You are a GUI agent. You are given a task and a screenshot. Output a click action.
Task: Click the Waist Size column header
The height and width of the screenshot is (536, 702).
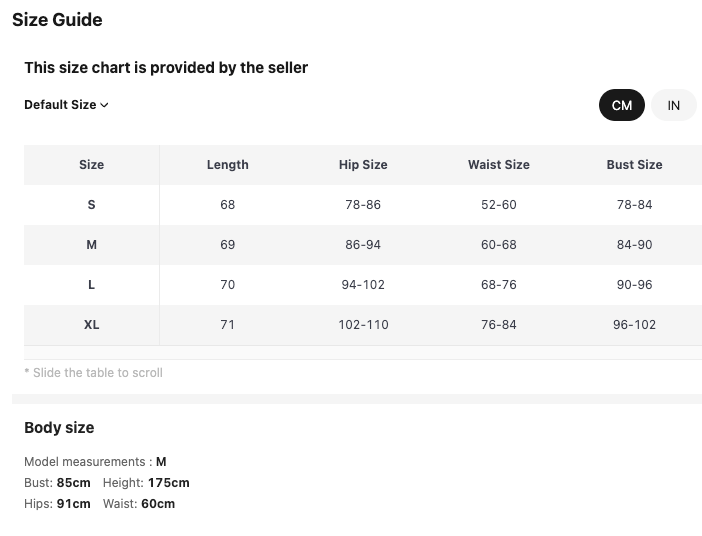coord(498,165)
